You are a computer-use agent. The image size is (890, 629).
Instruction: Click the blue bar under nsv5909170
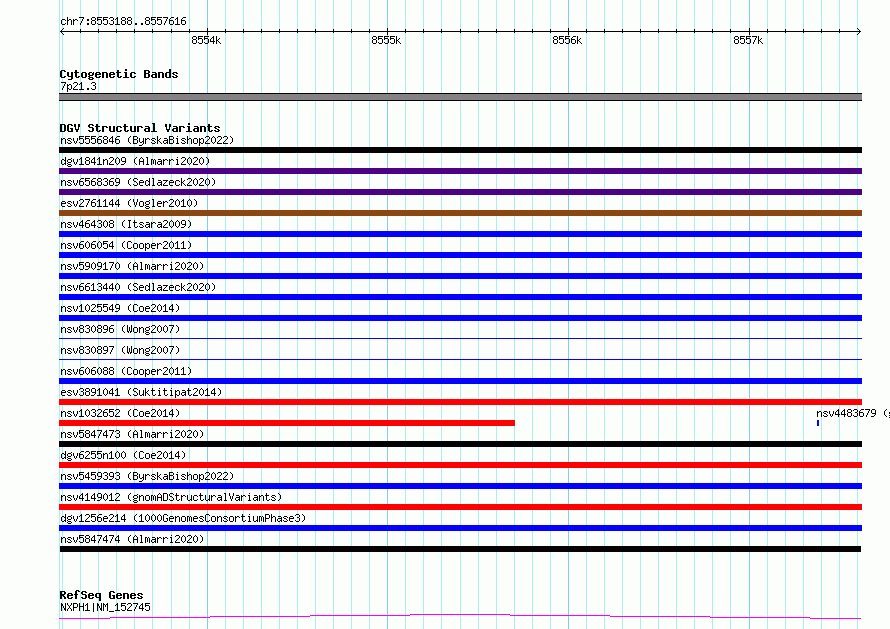coord(460,276)
